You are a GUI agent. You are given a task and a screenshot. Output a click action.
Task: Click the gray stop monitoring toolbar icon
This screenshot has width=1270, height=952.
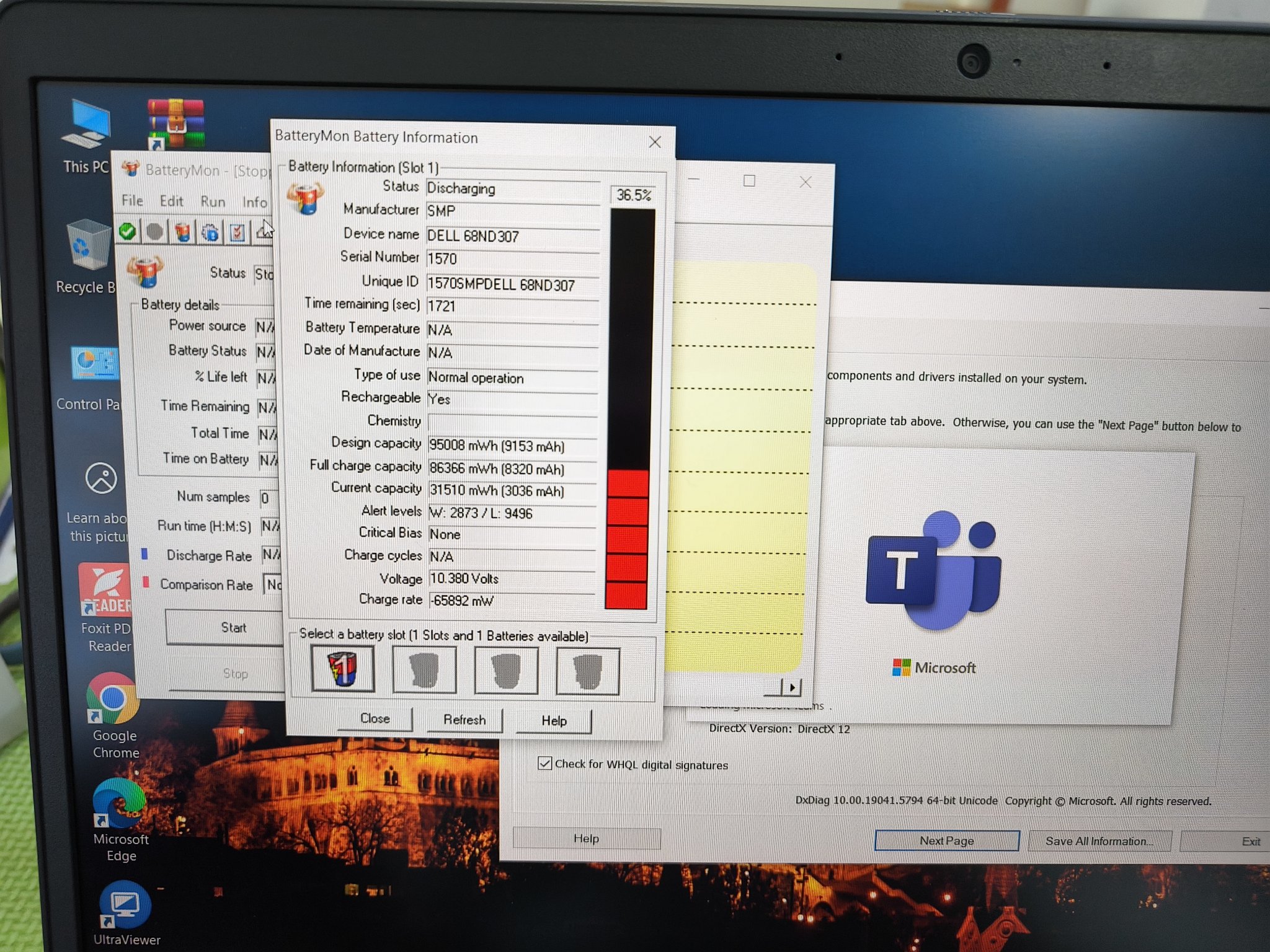155,232
